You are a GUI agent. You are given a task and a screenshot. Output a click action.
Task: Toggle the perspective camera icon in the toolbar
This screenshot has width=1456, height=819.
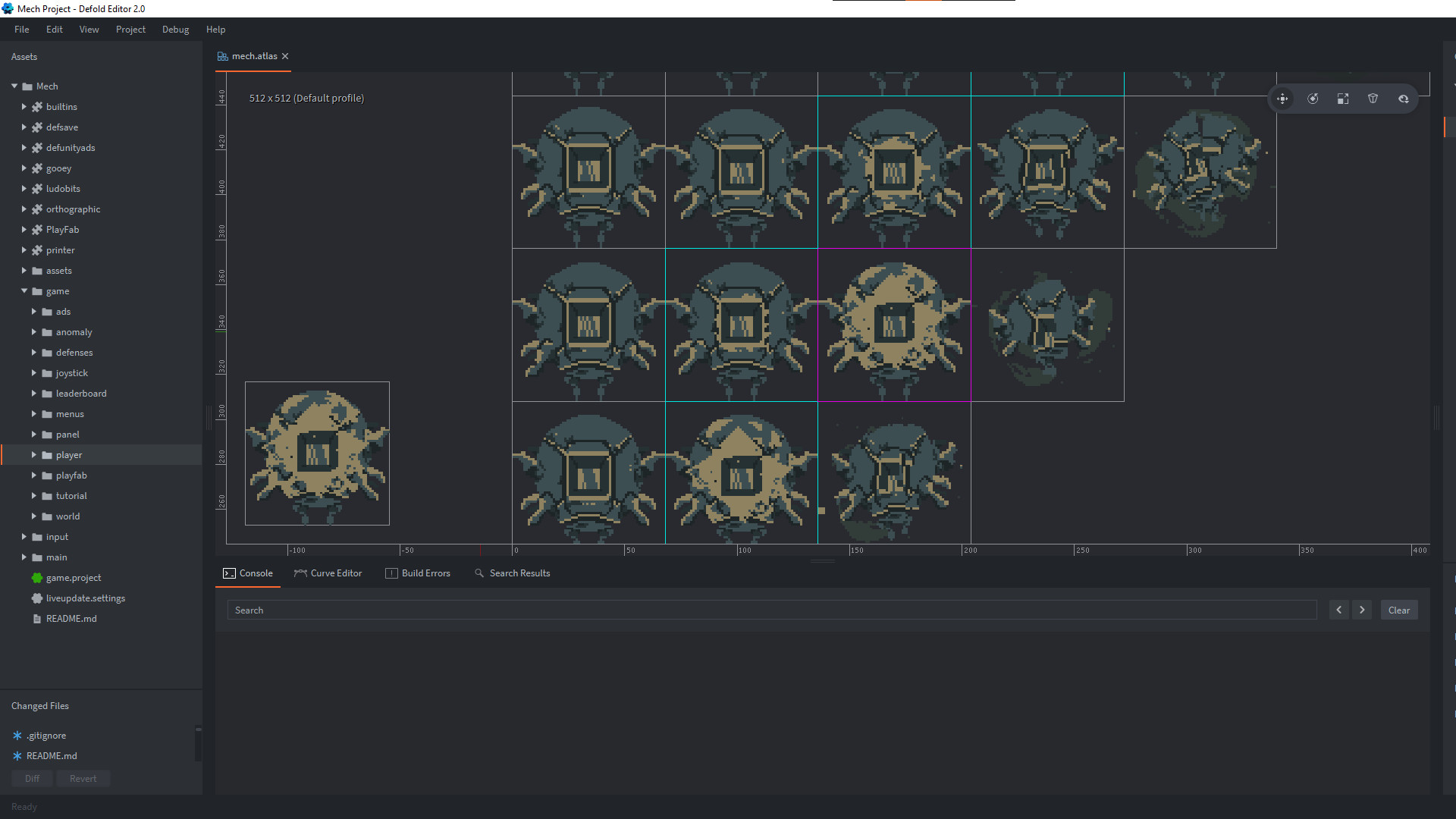click(1374, 99)
